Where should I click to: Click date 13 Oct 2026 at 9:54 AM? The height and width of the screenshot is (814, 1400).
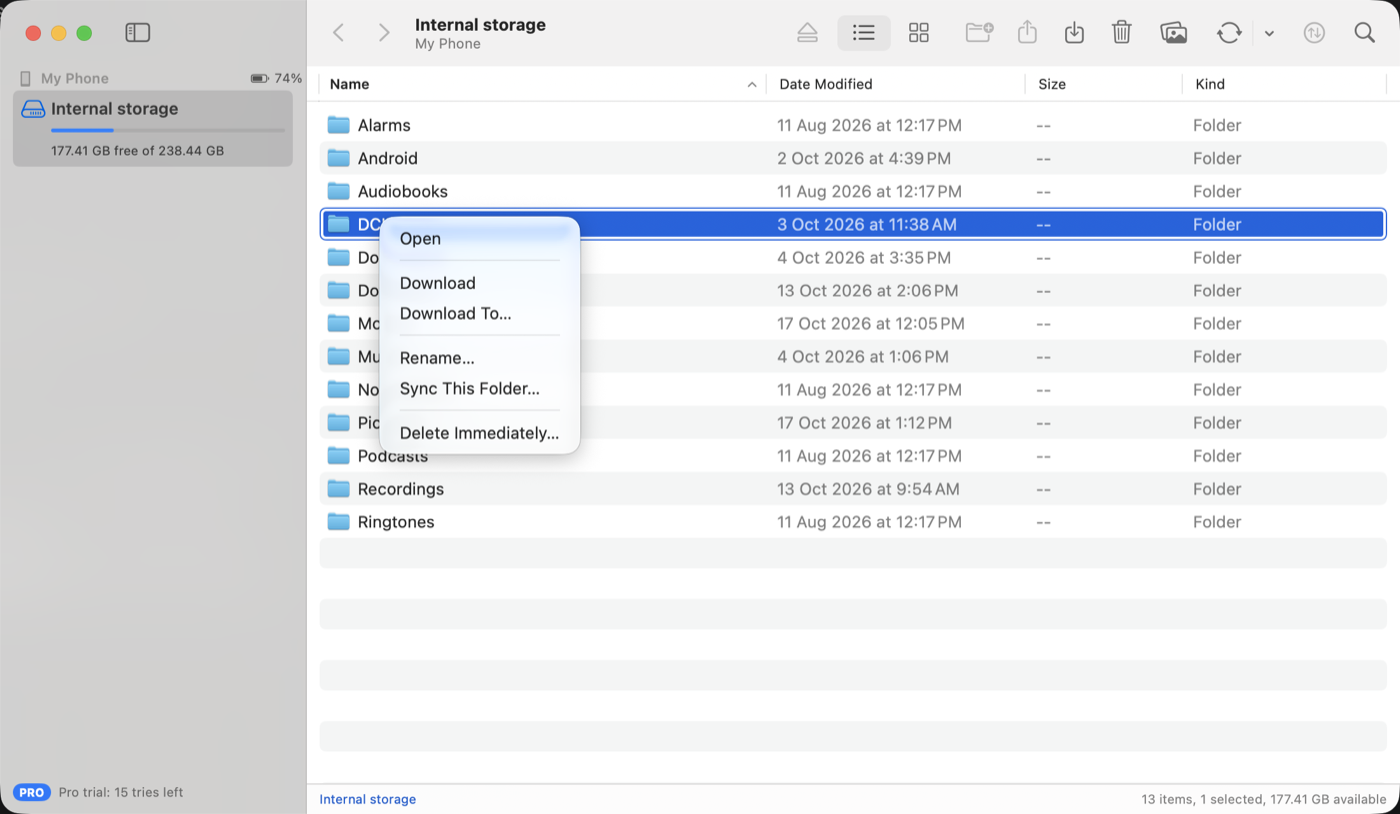(x=868, y=489)
